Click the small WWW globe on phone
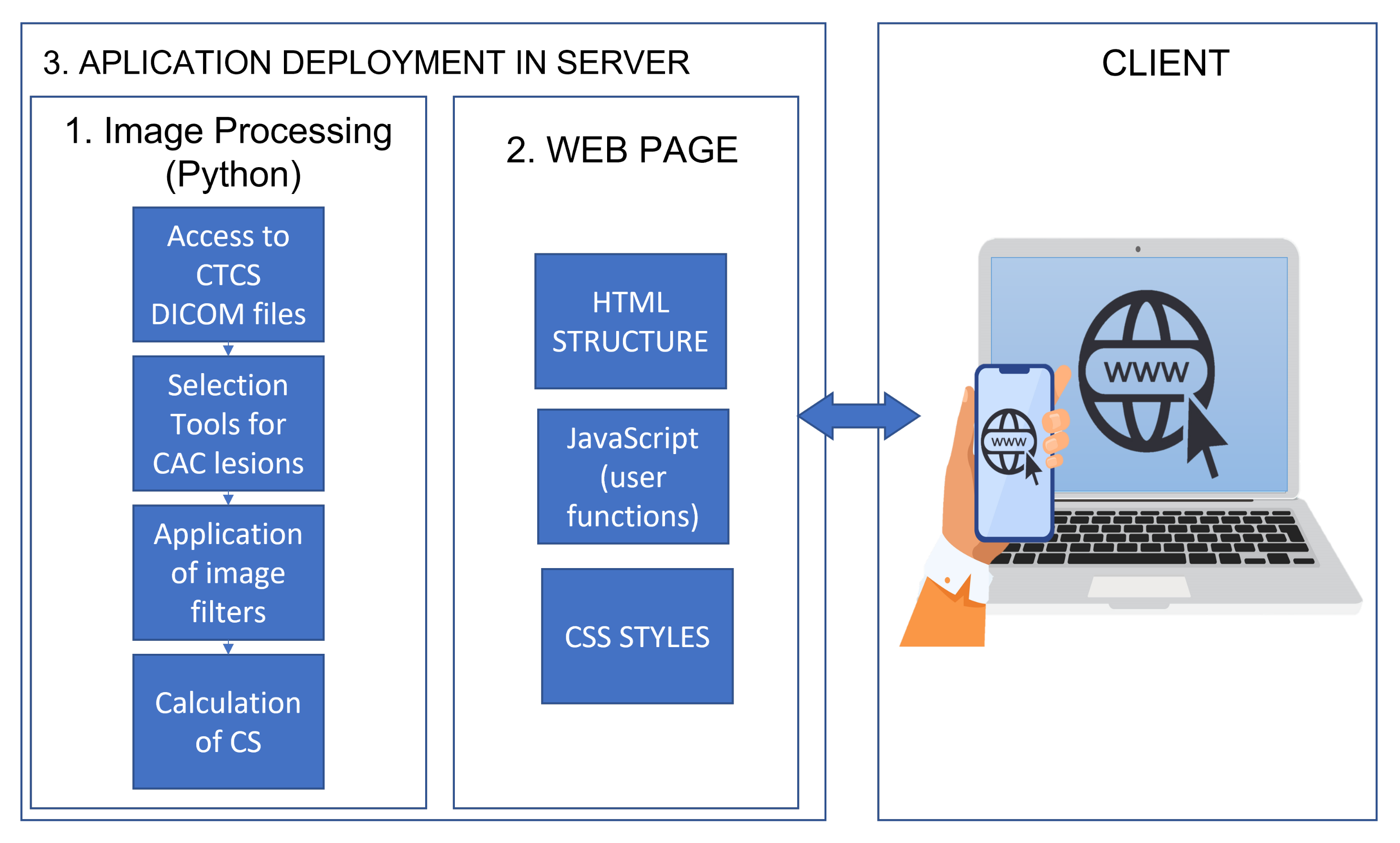This screenshot has height=843, width=1400. (x=1008, y=442)
